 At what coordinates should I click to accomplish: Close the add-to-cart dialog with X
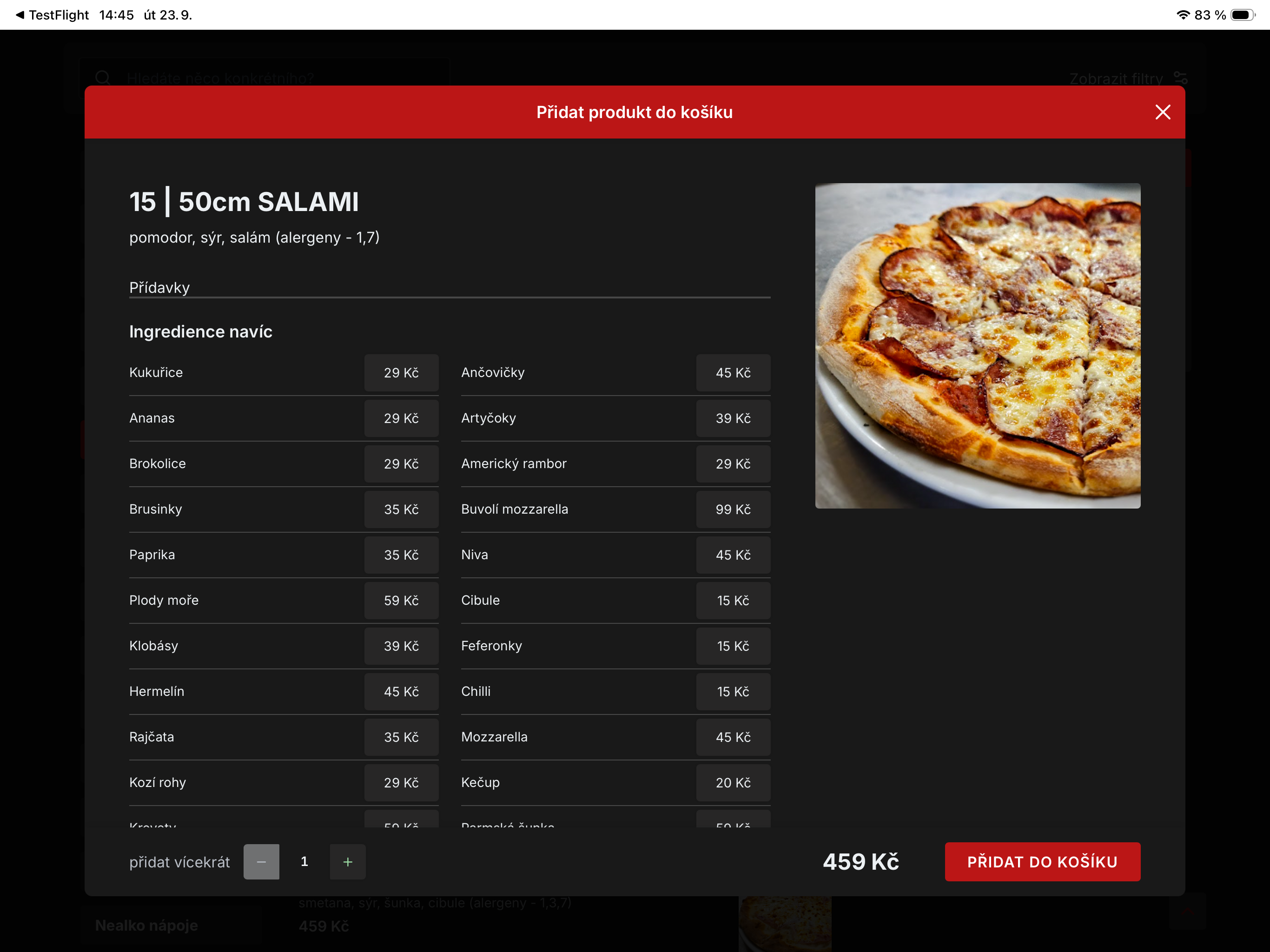click(x=1163, y=112)
